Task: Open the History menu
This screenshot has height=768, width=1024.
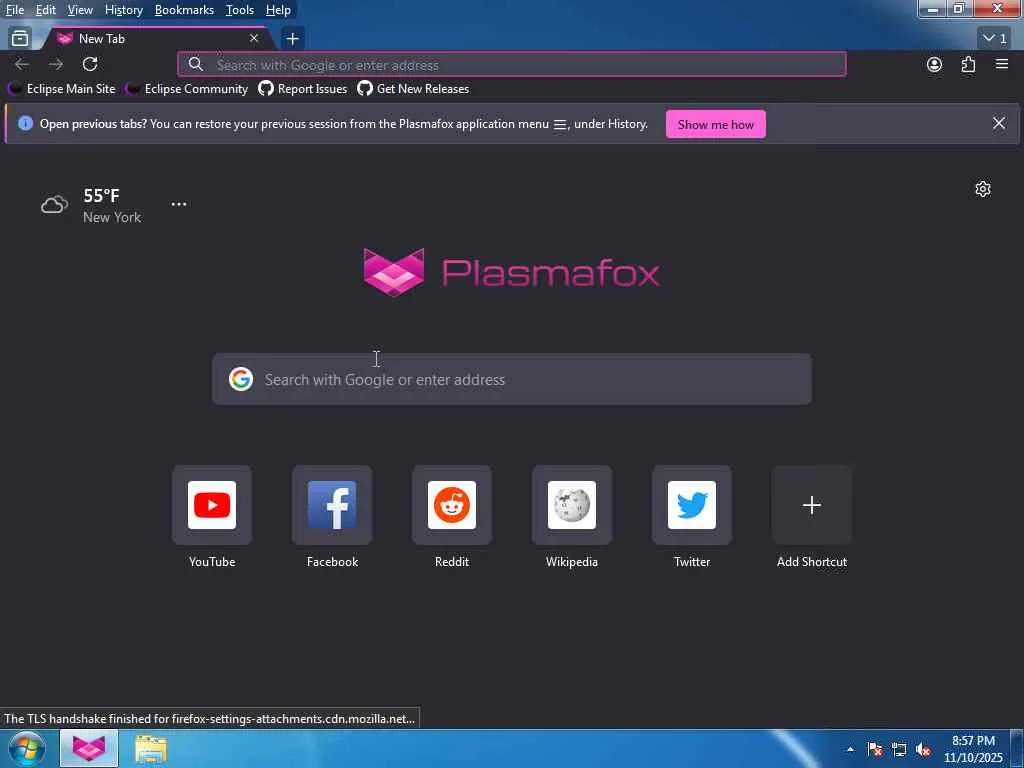Action: coord(123,10)
